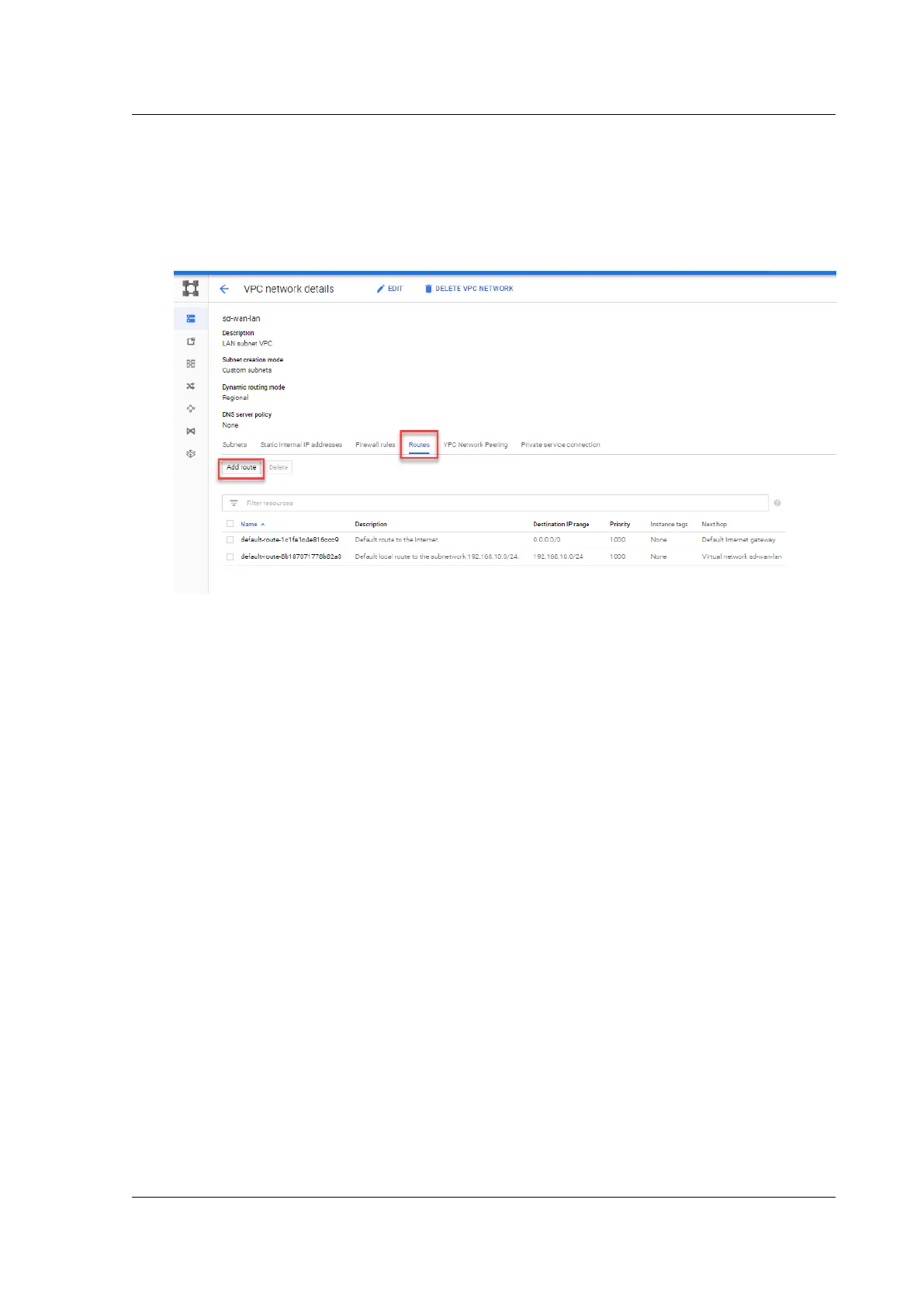Click the EDIT button with pencil icon

tap(390, 289)
